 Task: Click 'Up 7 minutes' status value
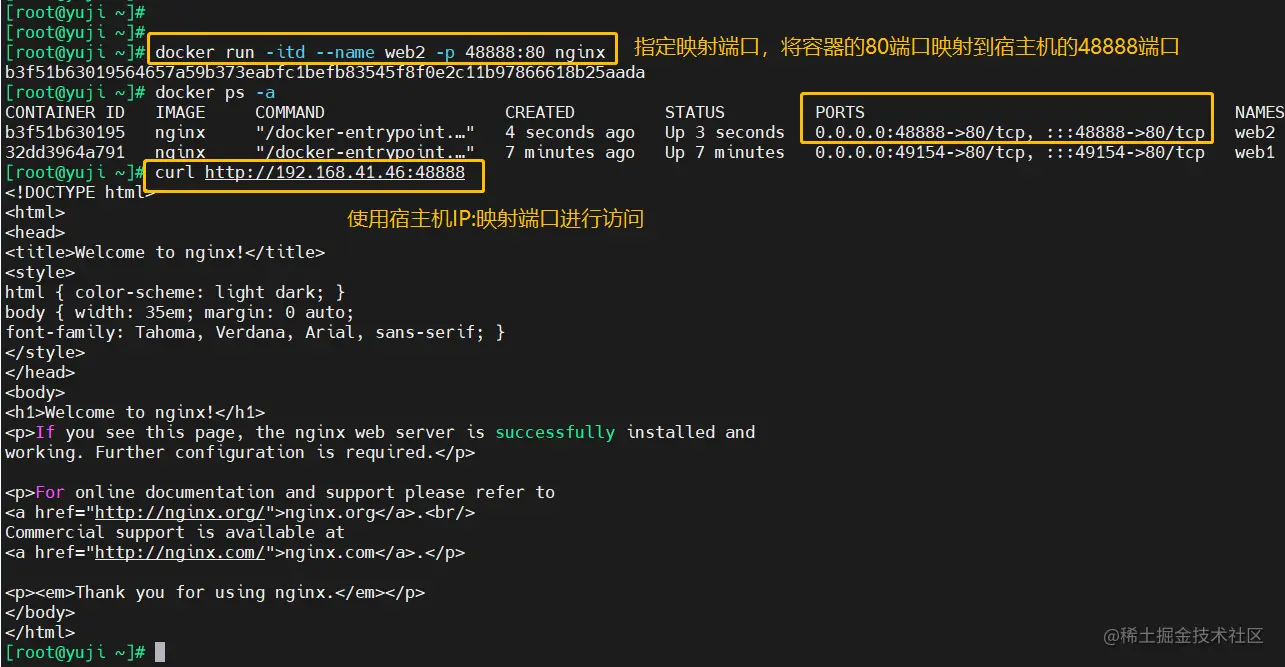[725, 152]
